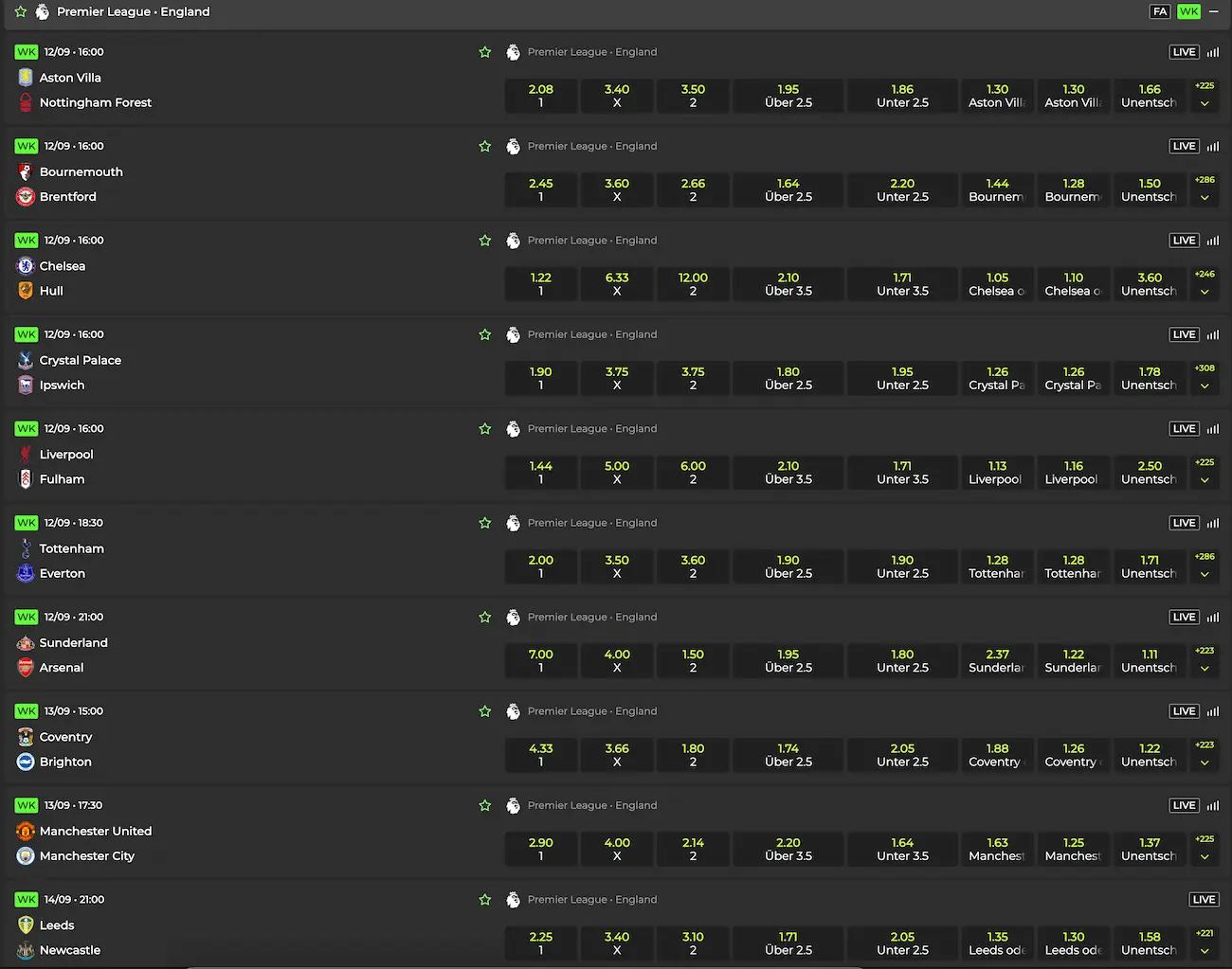Expand more markets for Liverpool vs Fulham
Image resolution: width=1232 pixels, height=969 pixels.
point(1205,472)
